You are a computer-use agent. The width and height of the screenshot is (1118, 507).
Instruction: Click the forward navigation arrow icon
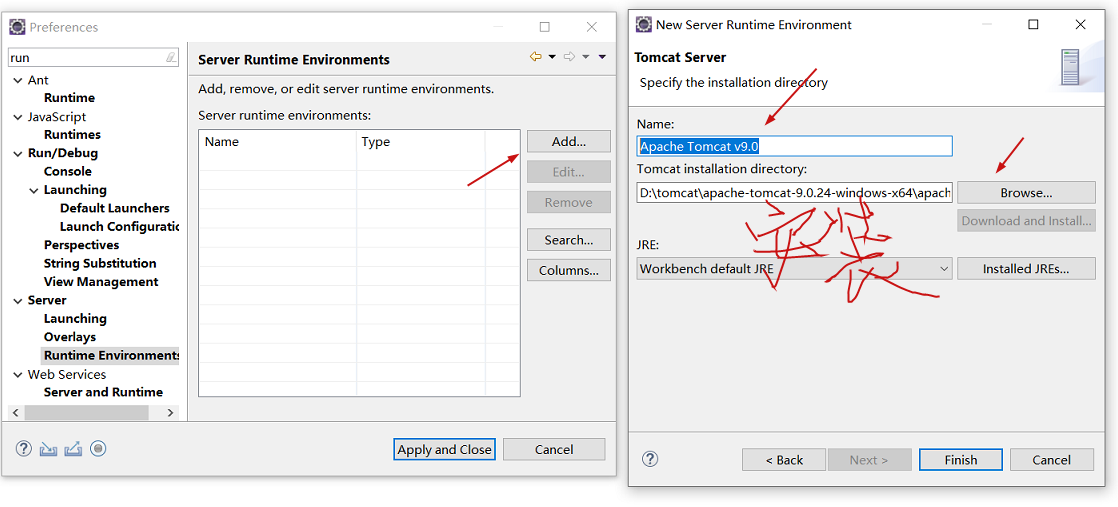[x=569, y=57]
